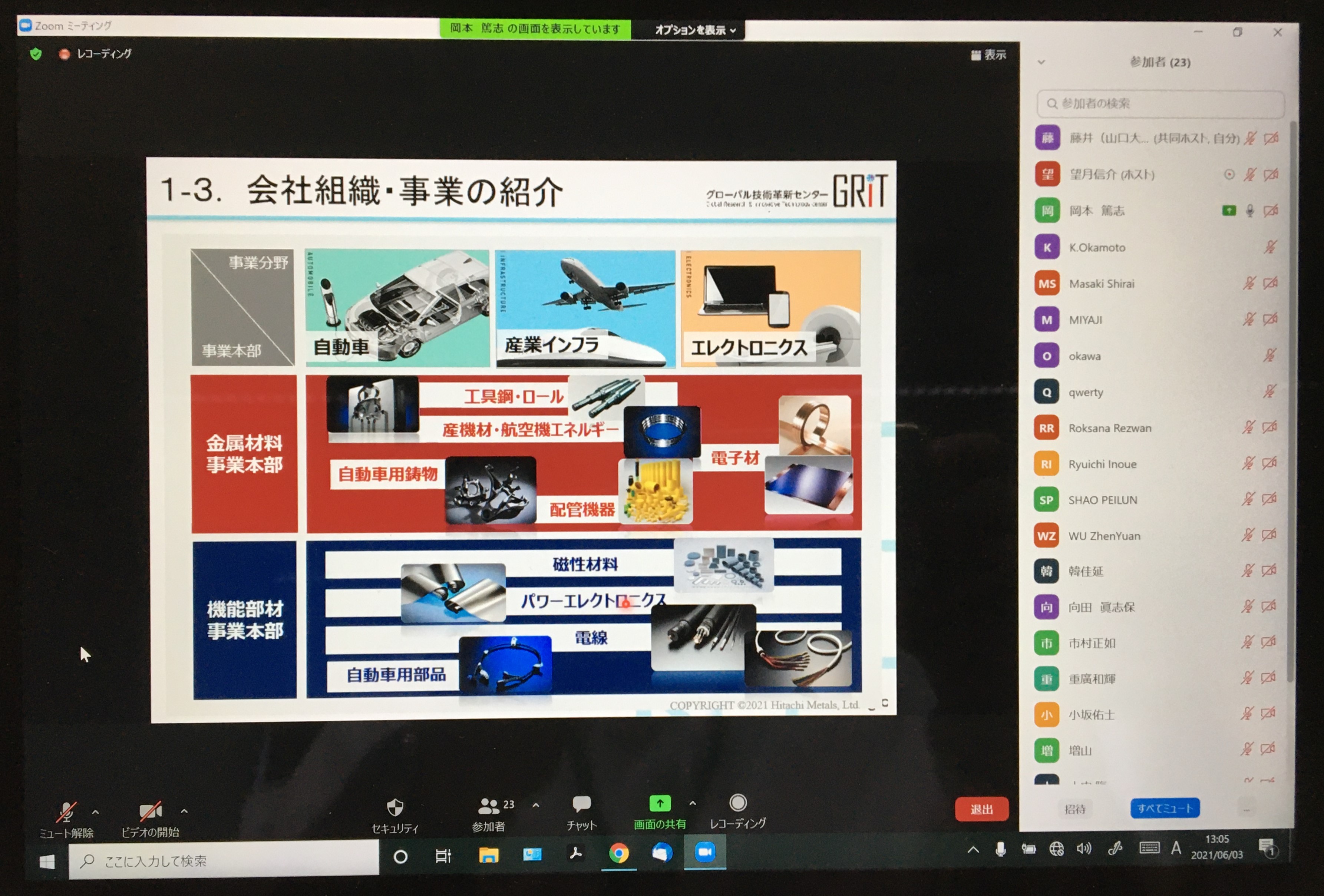The height and width of the screenshot is (896, 1324).
Task: Click the green encryption shield icon
Action: tap(36, 54)
